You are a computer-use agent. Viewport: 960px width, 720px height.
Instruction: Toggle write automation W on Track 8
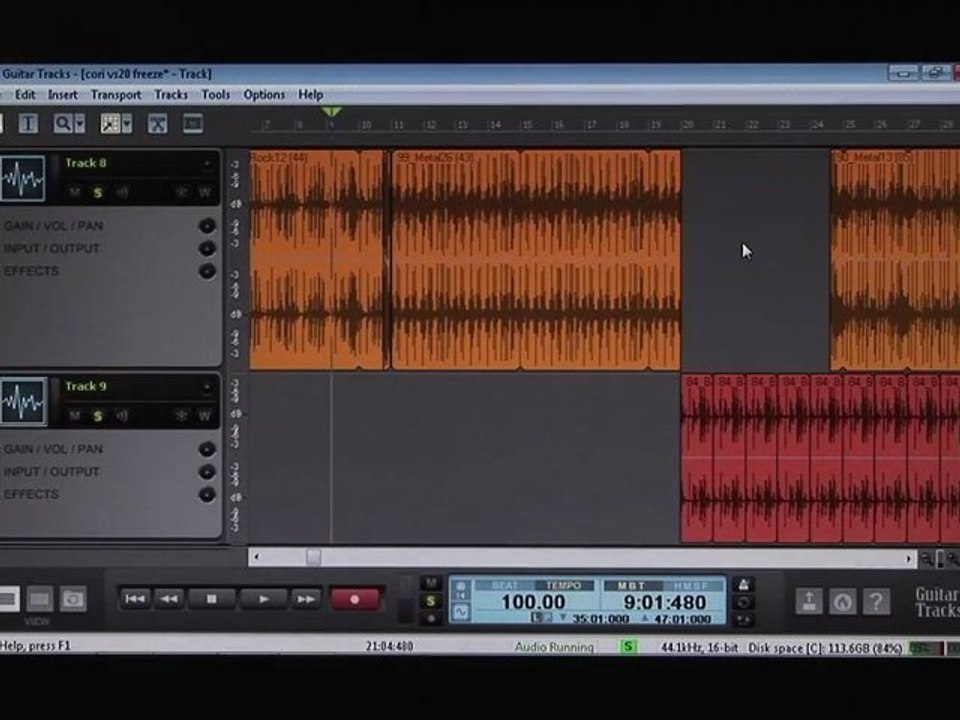204,192
